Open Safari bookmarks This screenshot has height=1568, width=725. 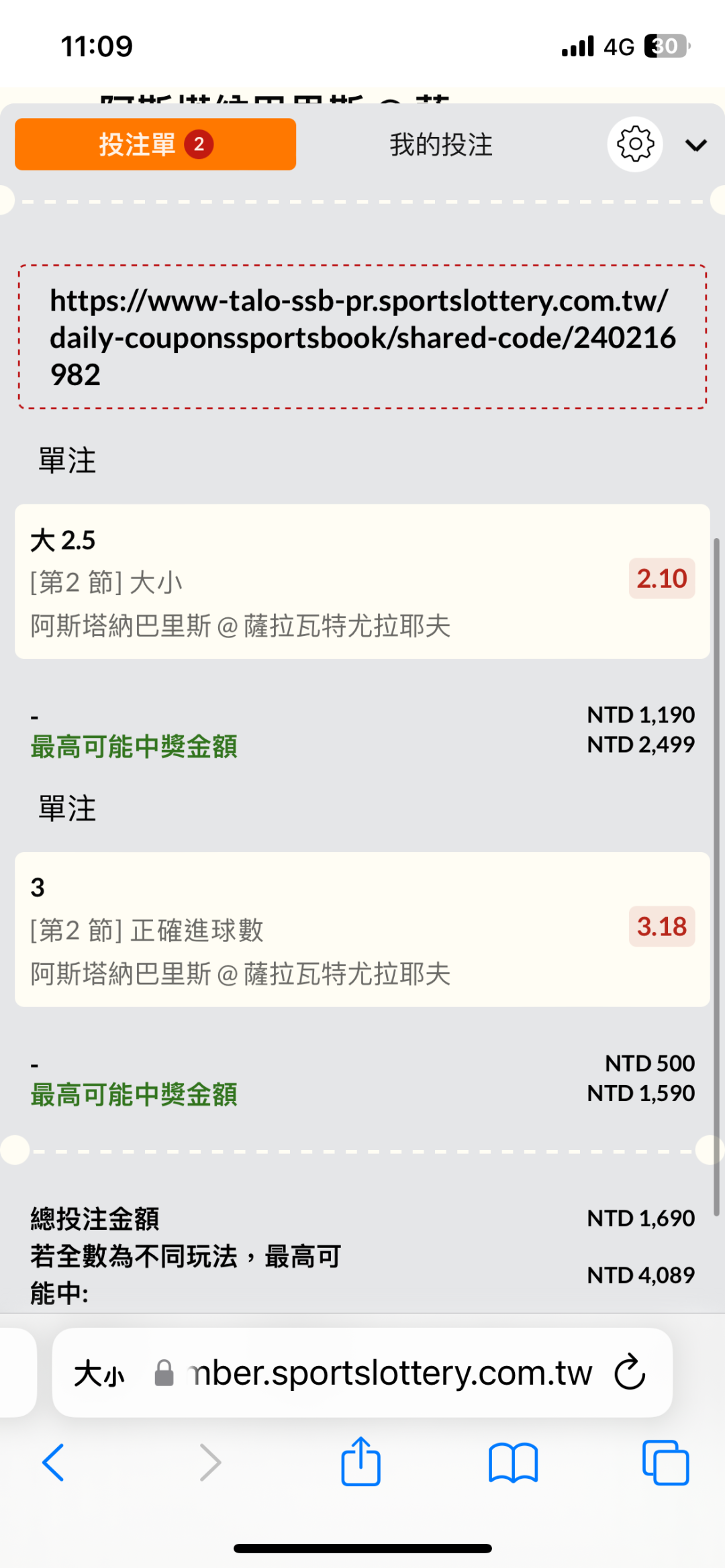pyautogui.click(x=514, y=1462)
